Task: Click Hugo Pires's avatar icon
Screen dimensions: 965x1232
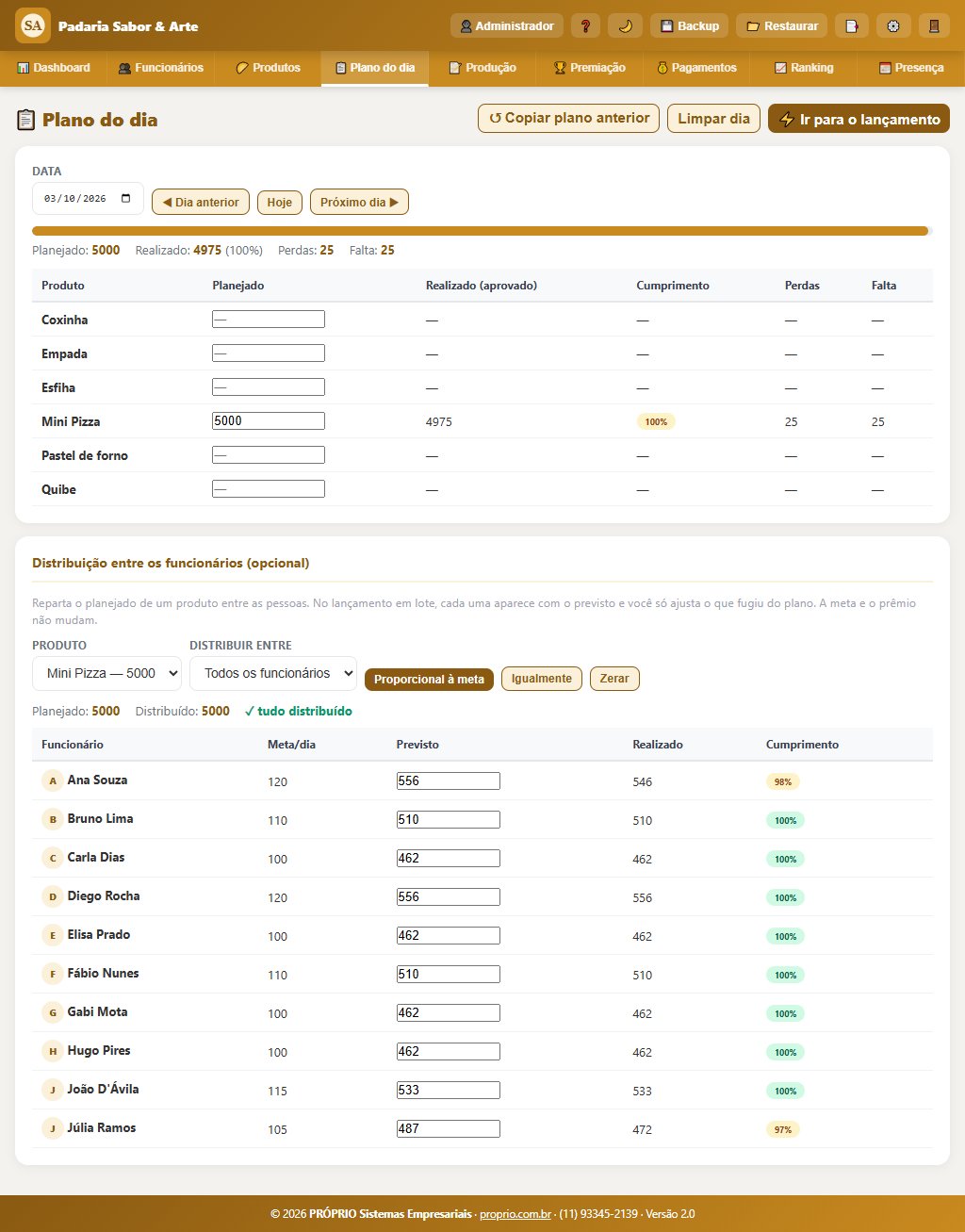Action: pyautogui.click(x=53, y=1051)
